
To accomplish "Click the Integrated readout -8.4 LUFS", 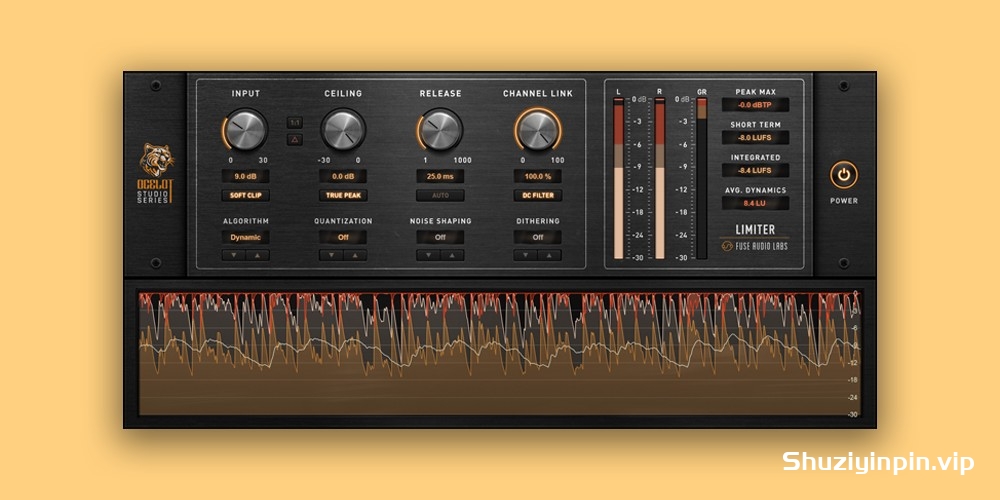I will 755,170.
